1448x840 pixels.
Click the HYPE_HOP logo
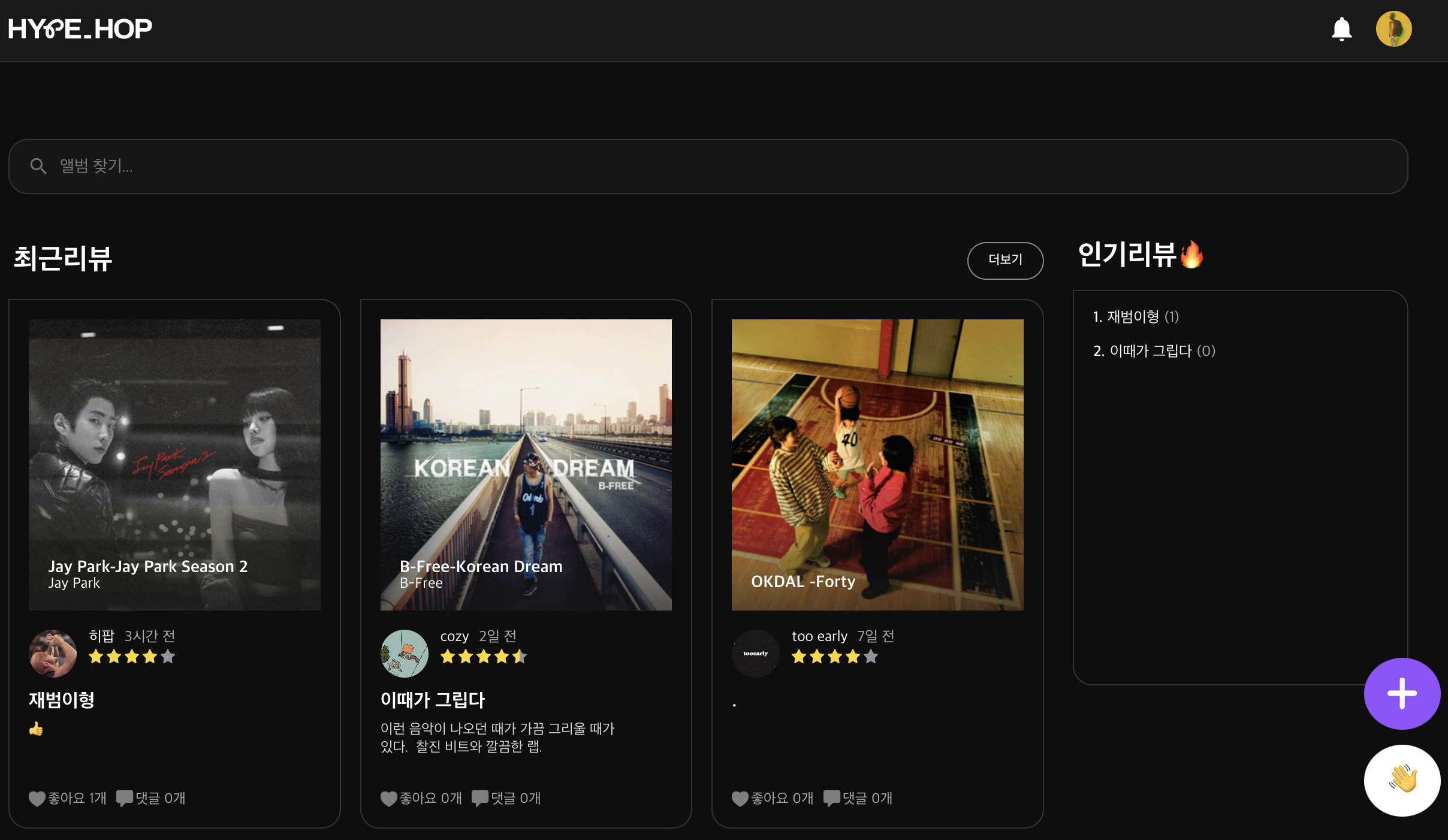click(80, 29)
